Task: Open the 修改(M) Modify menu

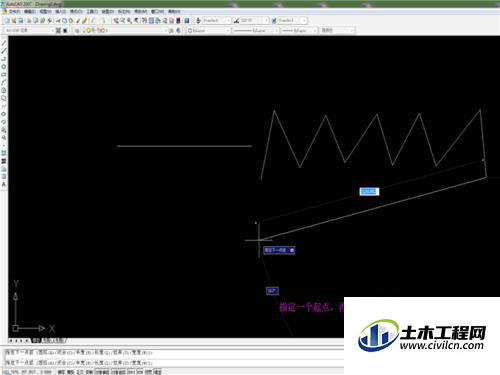Action: tap(140, 11)
